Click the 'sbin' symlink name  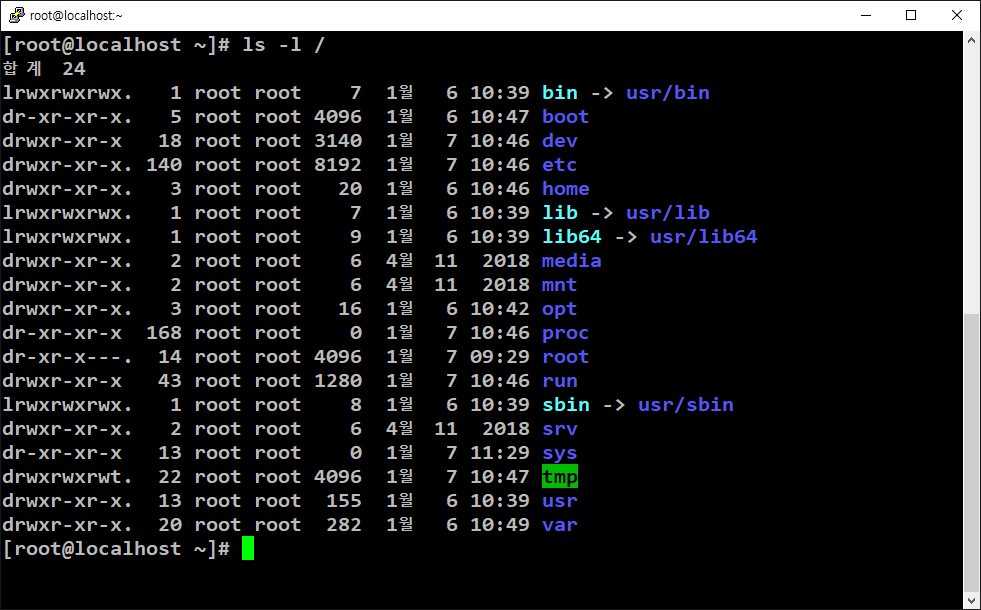pos(565,405)
